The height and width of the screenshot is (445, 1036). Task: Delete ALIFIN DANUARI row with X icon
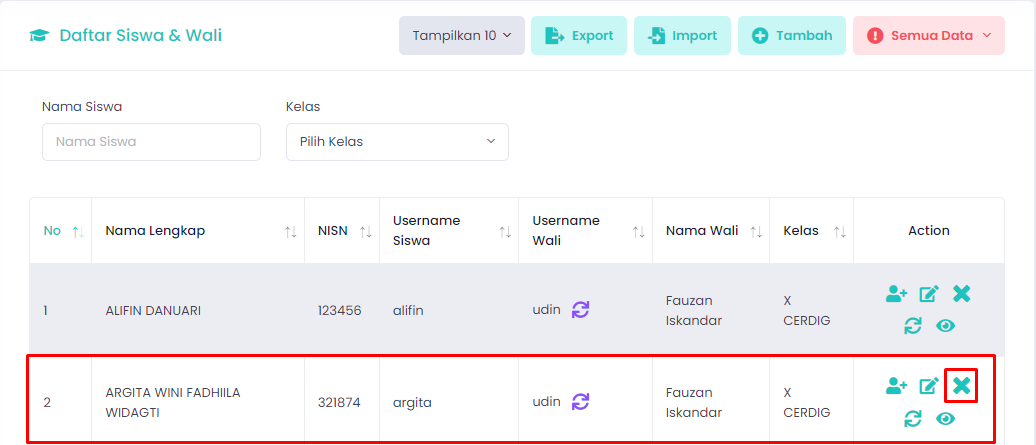961,294
